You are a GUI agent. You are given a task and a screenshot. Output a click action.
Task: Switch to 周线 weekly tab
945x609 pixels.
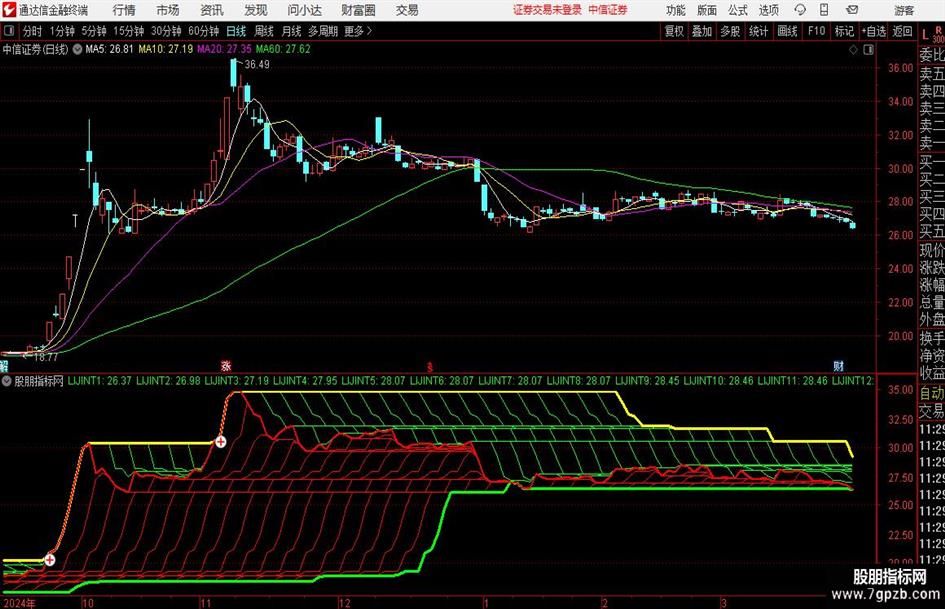(x=263, y=31)
